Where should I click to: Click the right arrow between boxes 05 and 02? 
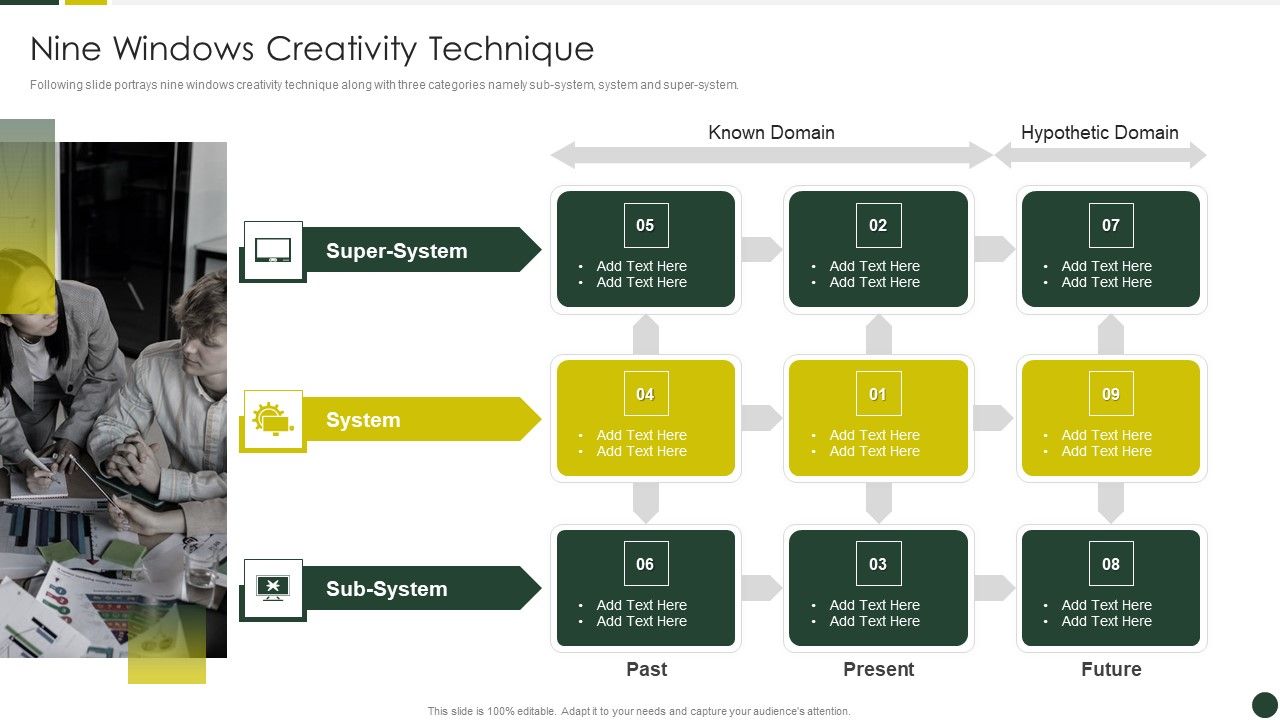point(761,249)
